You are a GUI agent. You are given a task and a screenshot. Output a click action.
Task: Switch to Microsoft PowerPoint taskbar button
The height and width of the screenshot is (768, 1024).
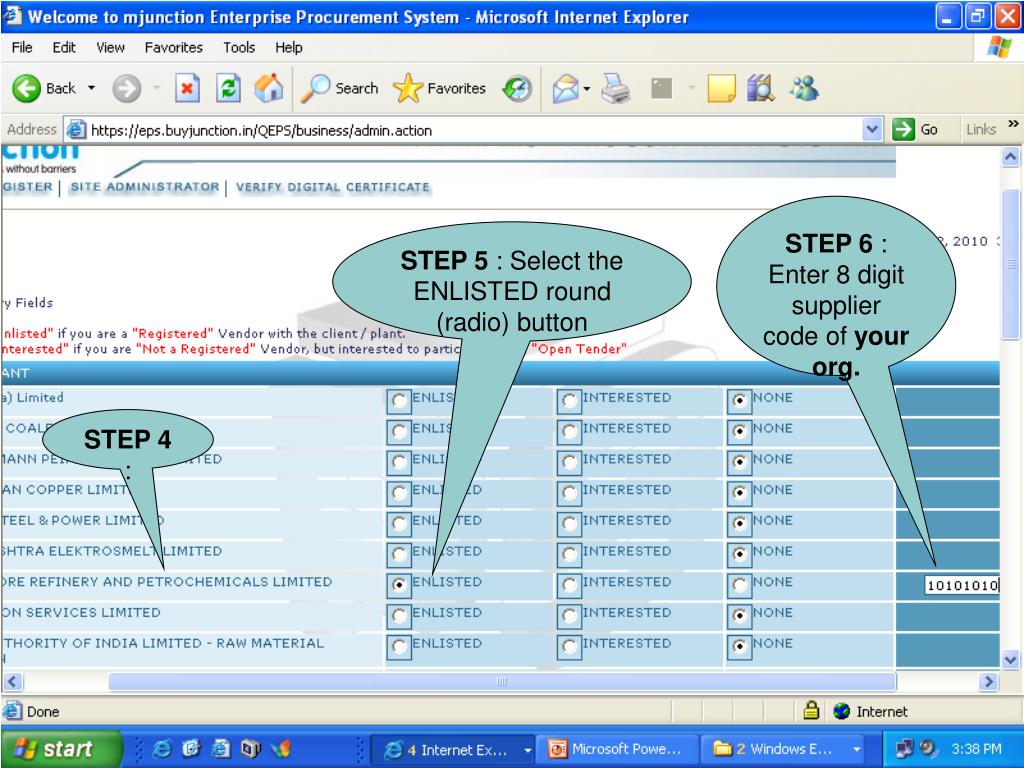click(616, 750)
